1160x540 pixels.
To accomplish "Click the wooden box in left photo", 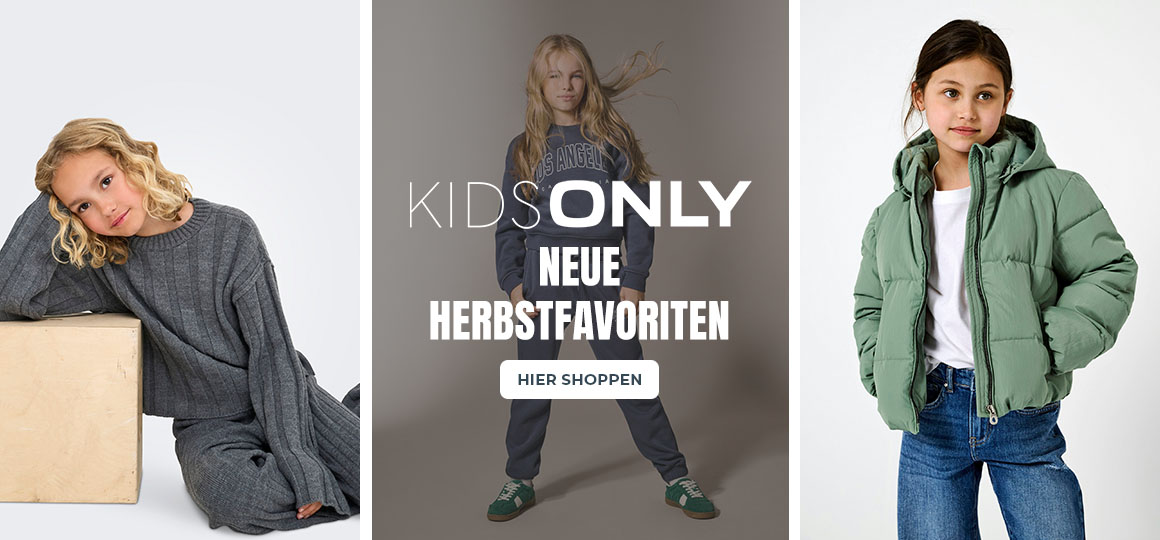I will pos(70,408).
